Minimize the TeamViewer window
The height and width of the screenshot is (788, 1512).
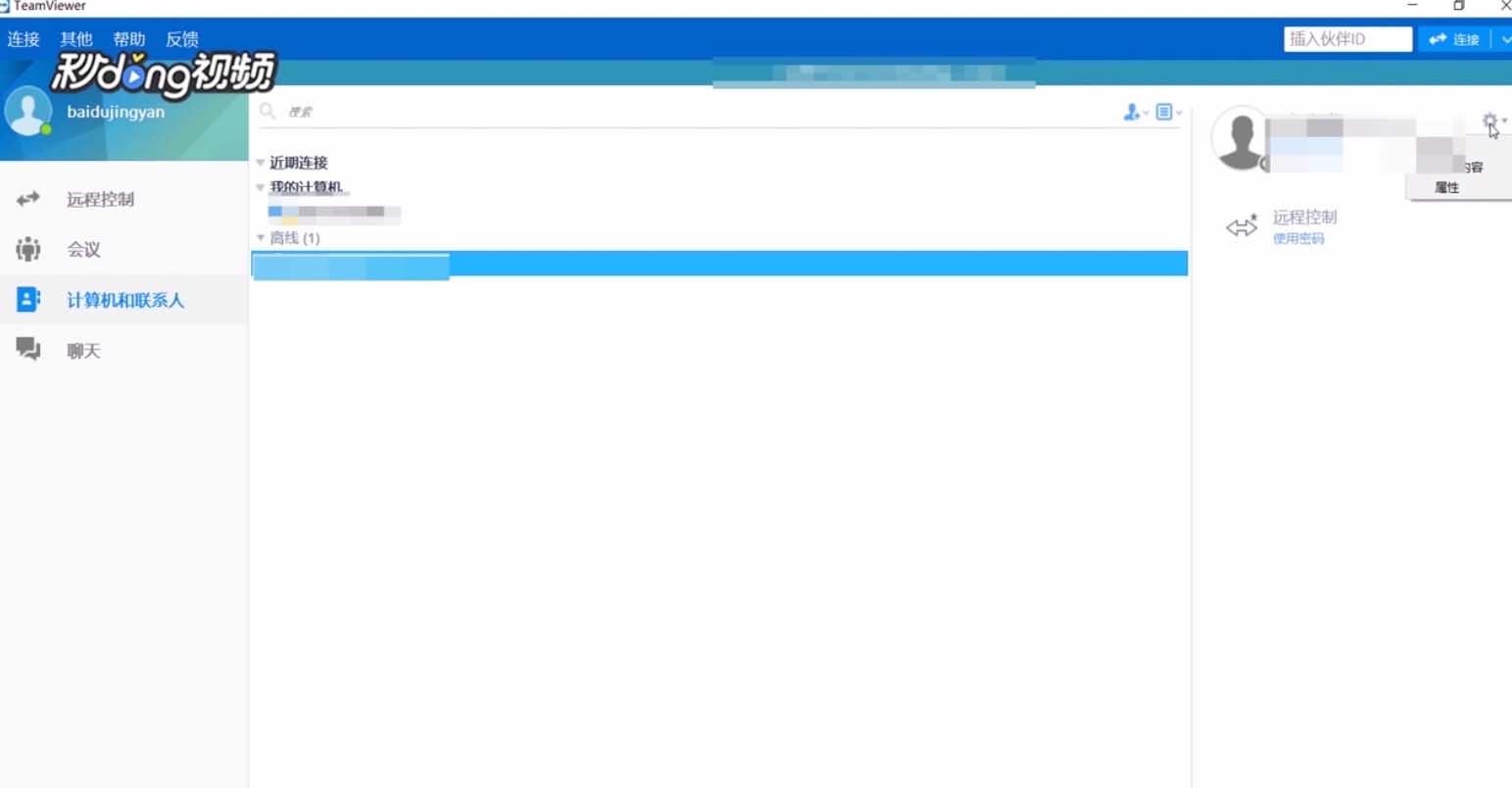(x=1412, y=6)
